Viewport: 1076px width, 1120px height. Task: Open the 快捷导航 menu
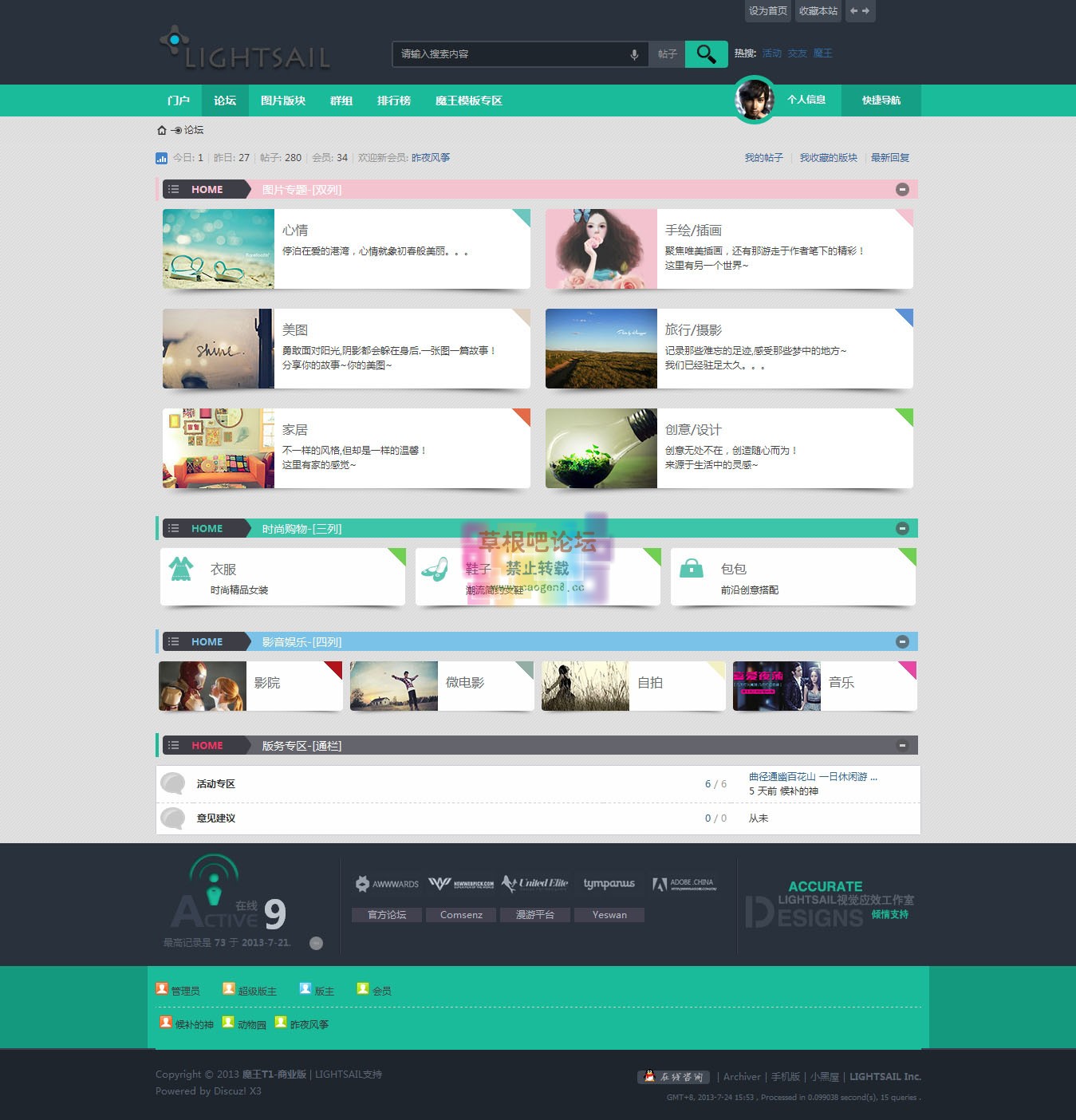[x=881, y=101]
